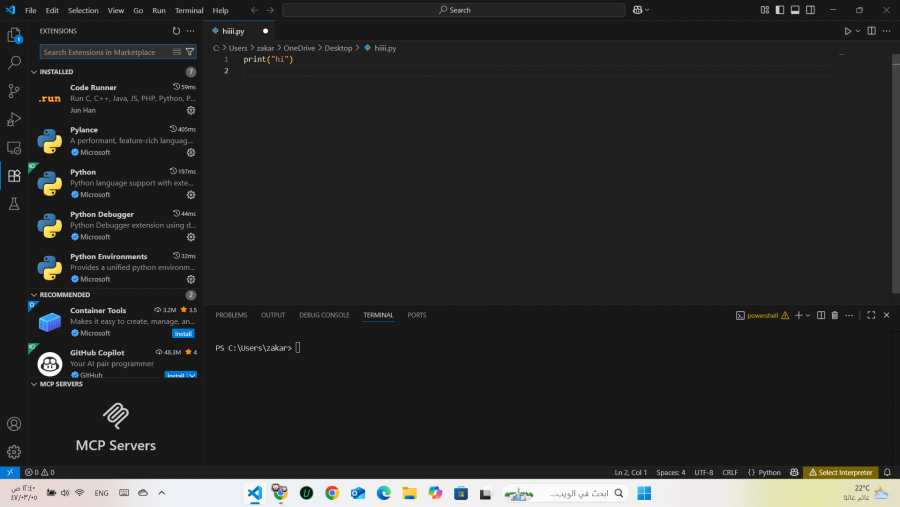Toggle the secondary side bar
900x507 pixels.
pos(810,10)
